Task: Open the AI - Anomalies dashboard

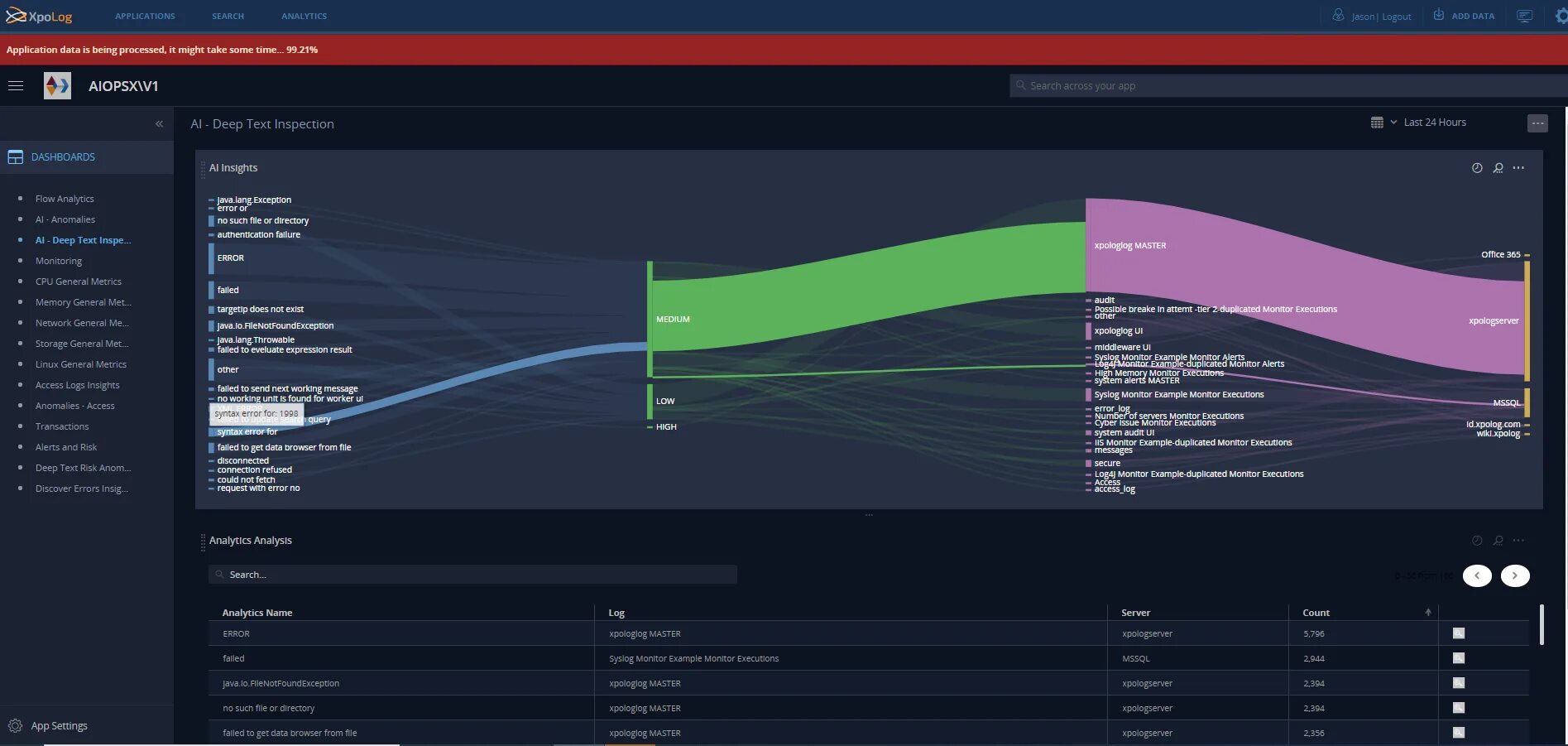Action: (x=65, y=219)
